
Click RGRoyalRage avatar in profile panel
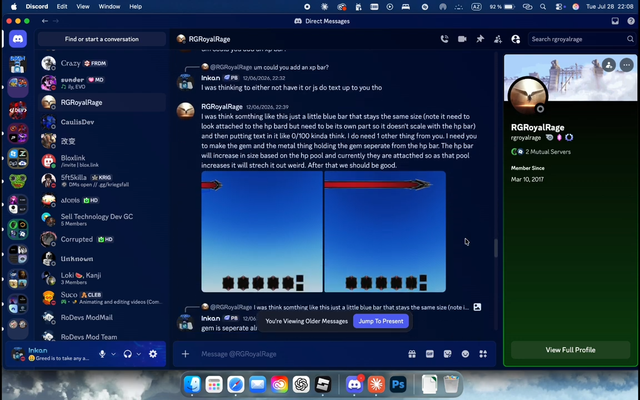(528, 96)
